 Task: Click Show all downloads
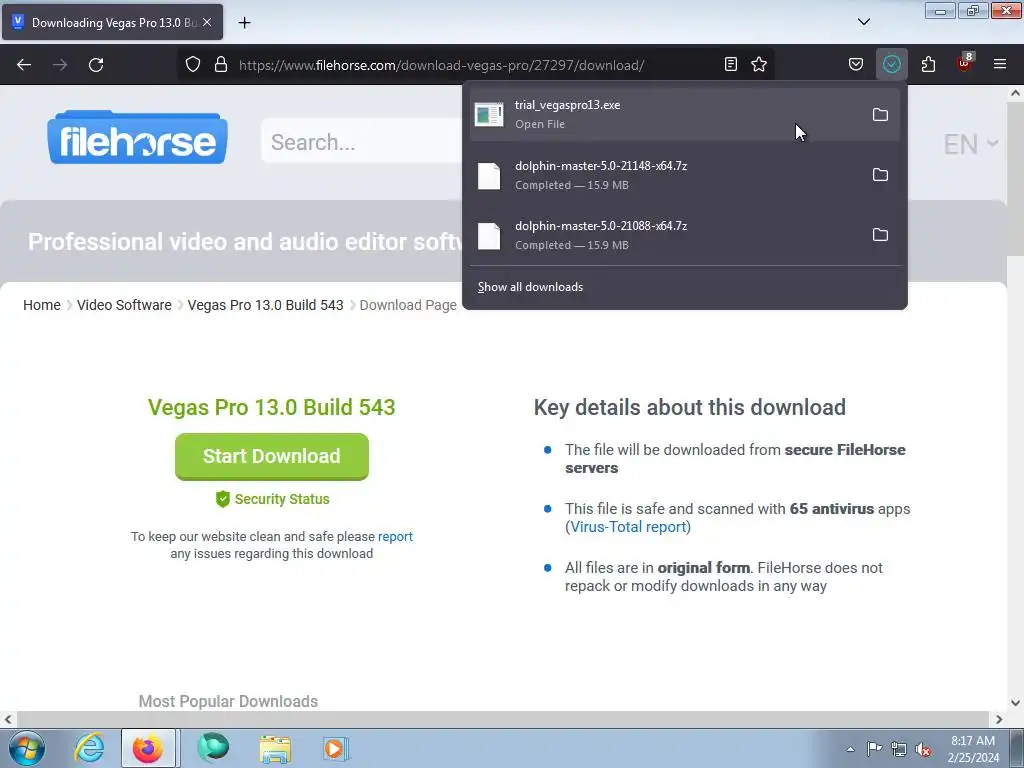click(530, 287)
